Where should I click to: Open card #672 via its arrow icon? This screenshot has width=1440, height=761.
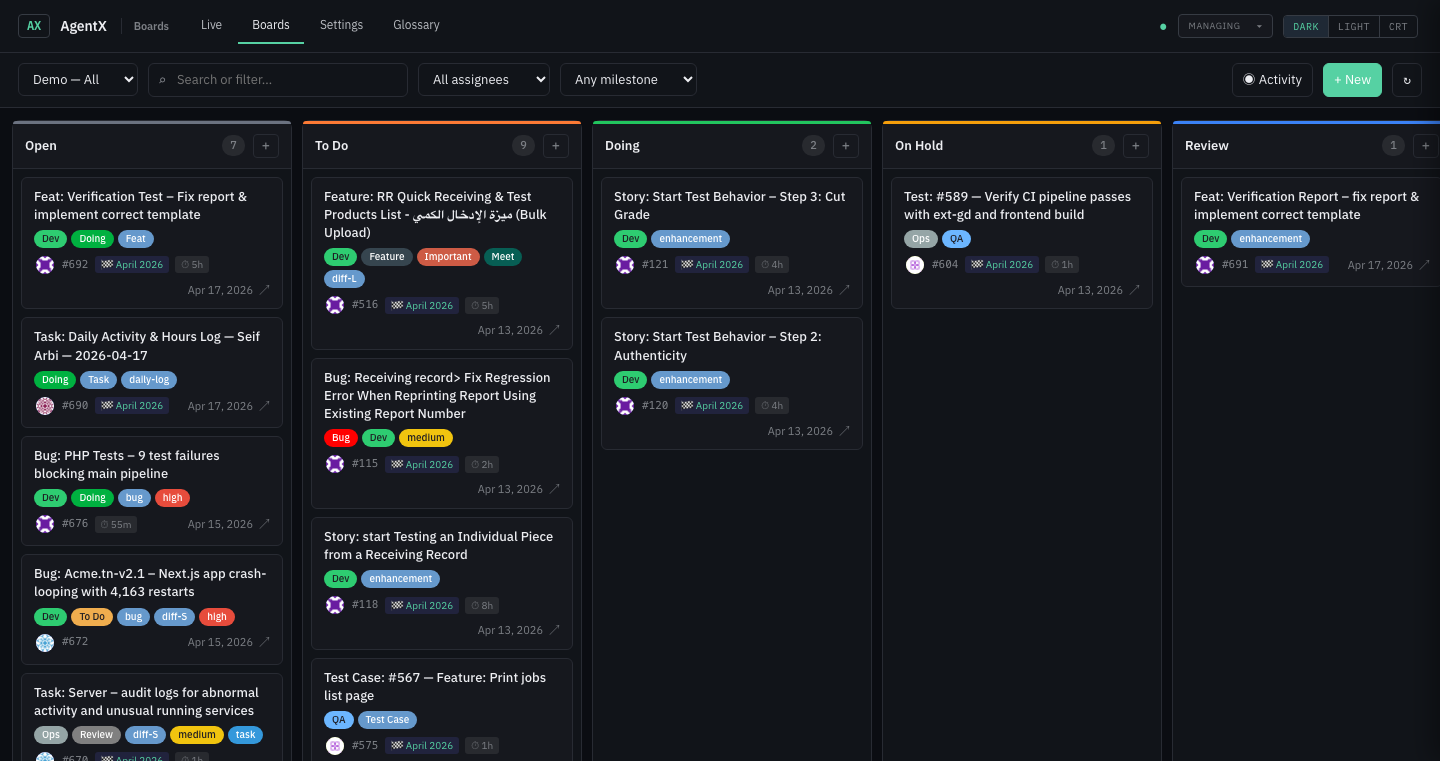click(265, 642)
